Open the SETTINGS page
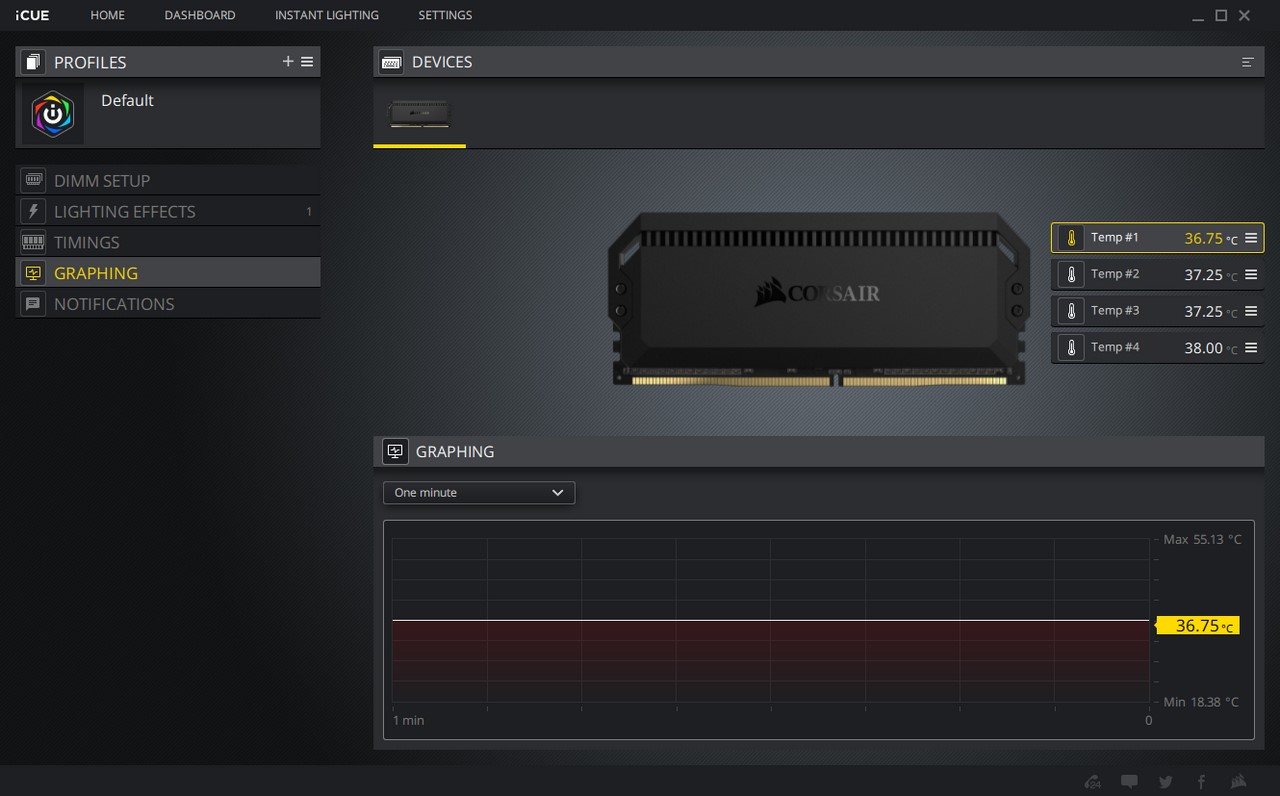 click(x=445, y=15)
